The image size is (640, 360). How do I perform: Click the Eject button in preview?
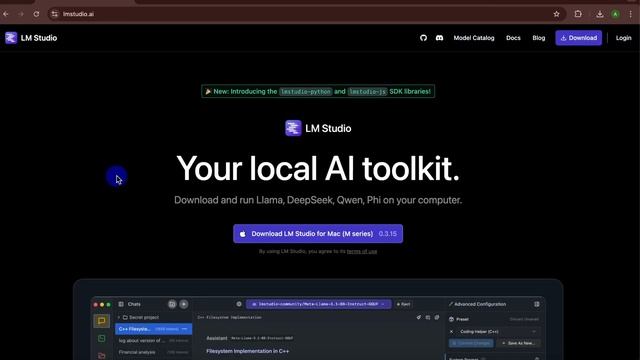403,304
